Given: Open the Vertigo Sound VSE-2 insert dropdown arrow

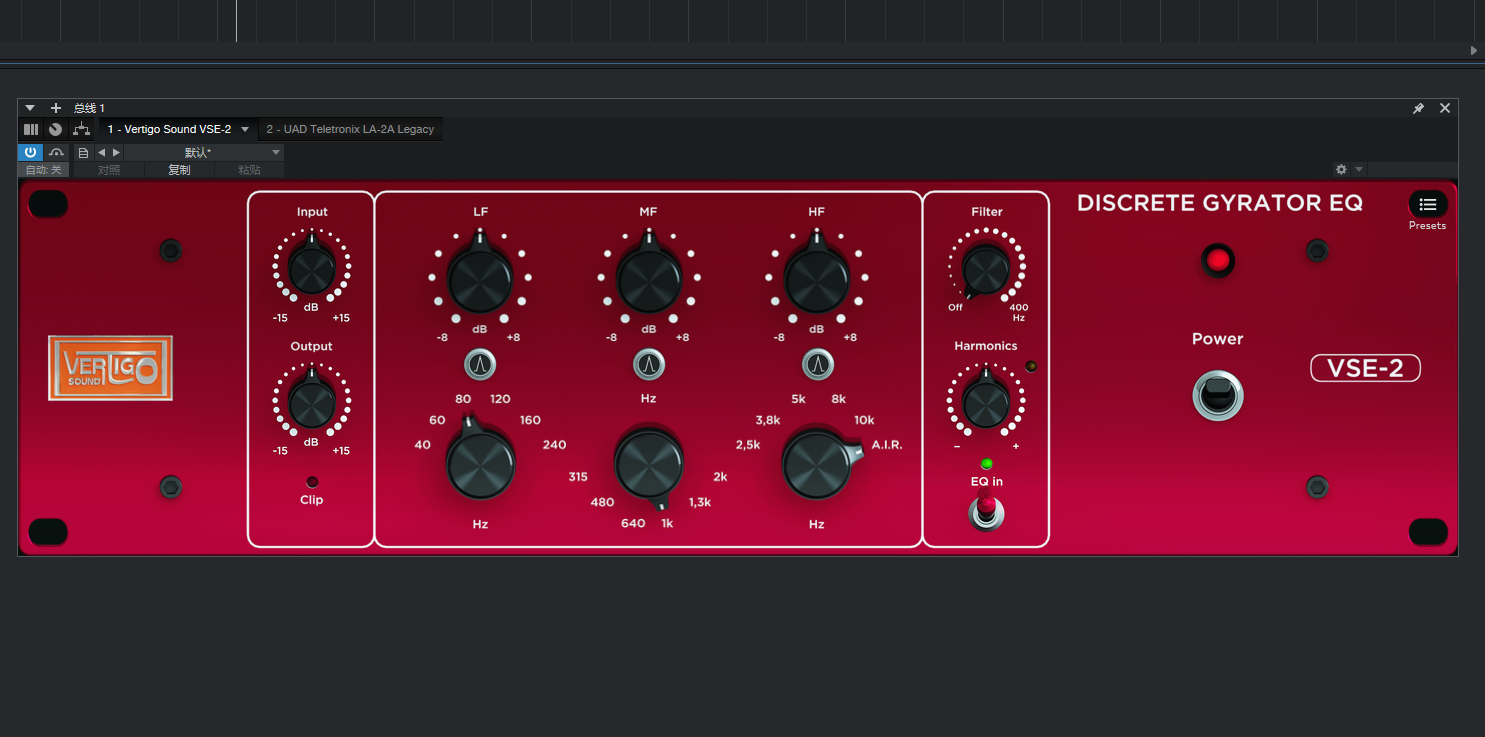Looking at the screenshot, I should (x=245, y=129).
